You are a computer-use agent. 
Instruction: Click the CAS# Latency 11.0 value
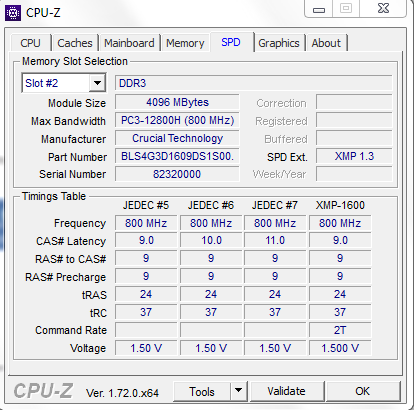point(275,241)
